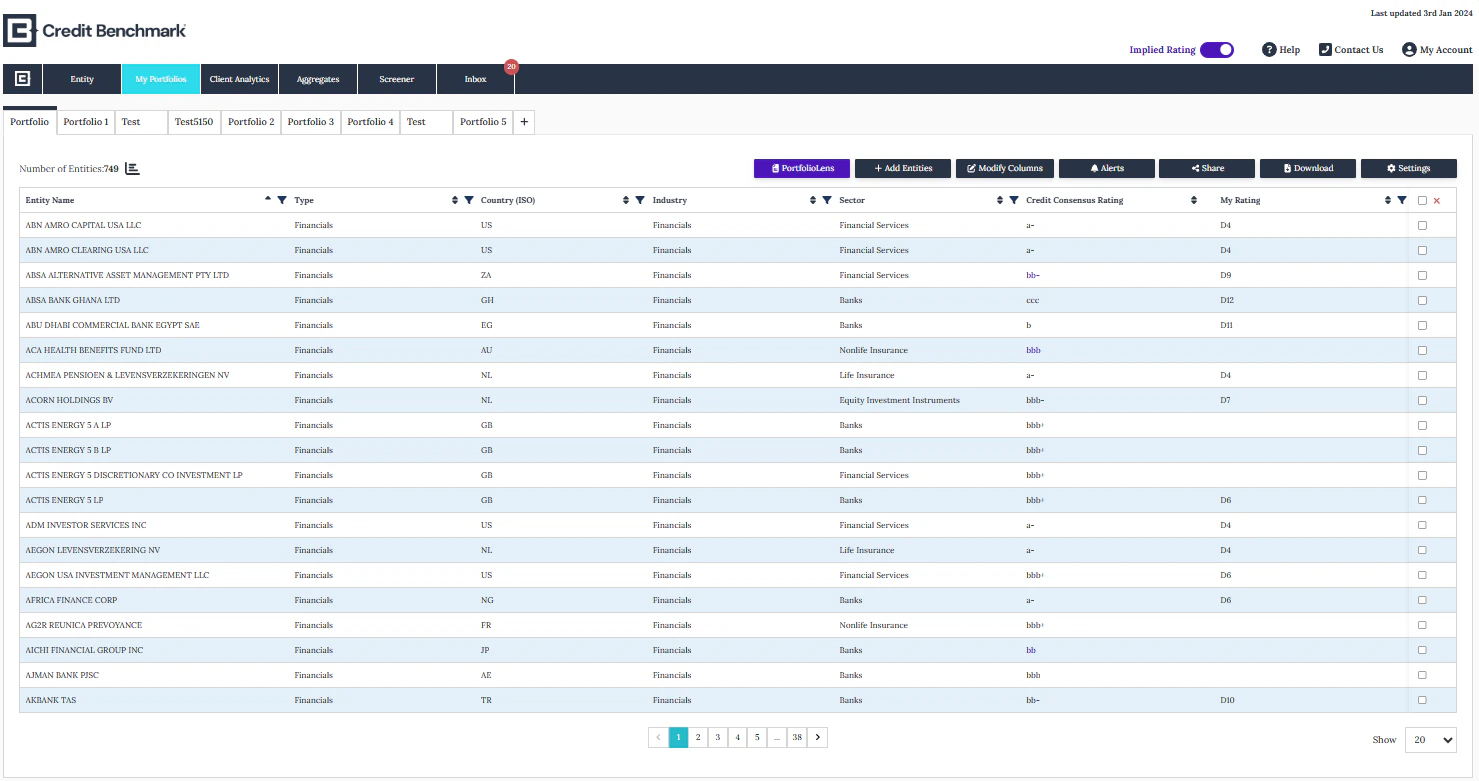Open entity AICHI FINANCIAL GROUP INC
The width and height of the screenshot is (1479, 781).
pyautogui.click(x=84, y=650)
